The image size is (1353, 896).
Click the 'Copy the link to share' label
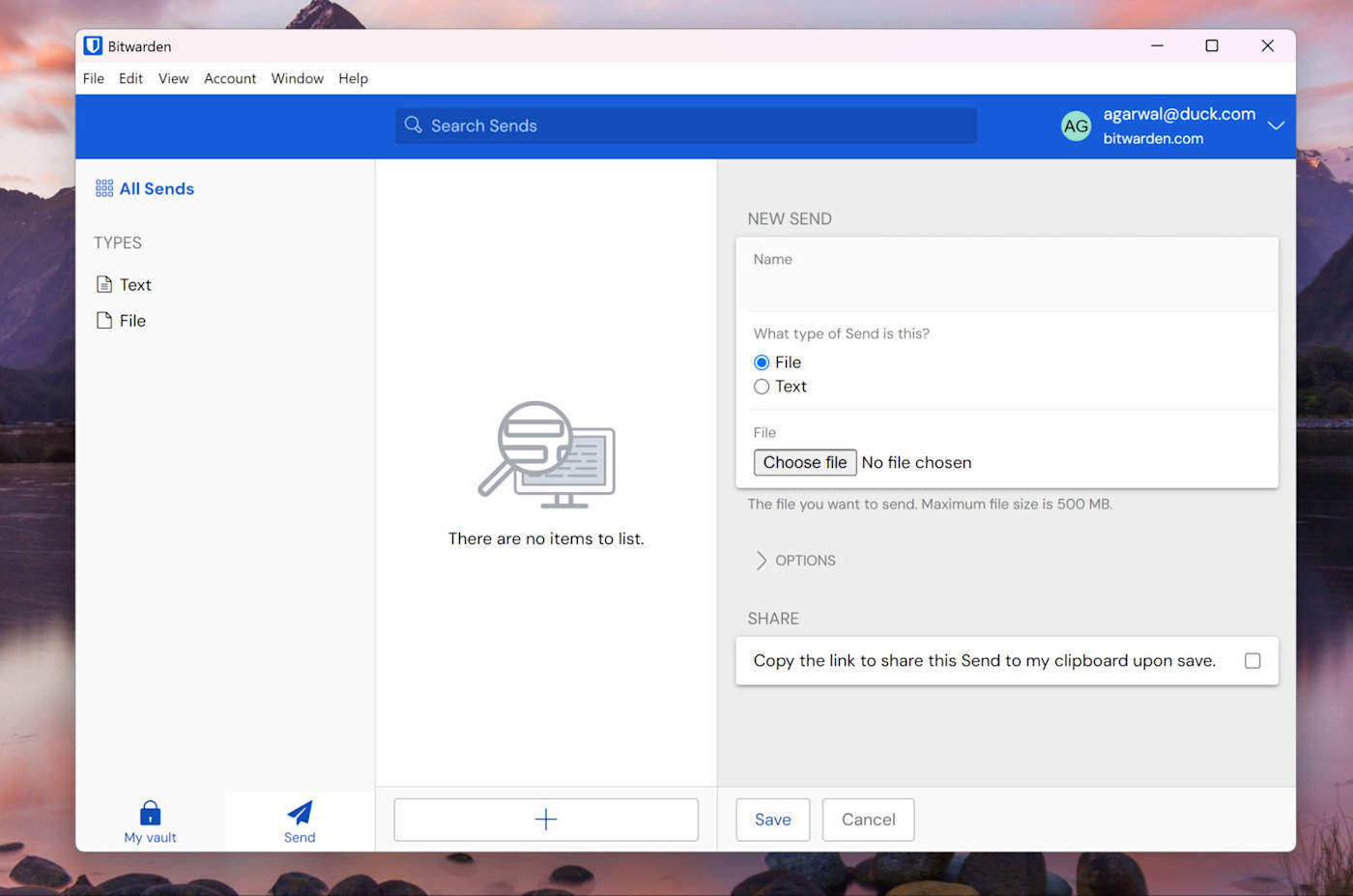point(984,661)
